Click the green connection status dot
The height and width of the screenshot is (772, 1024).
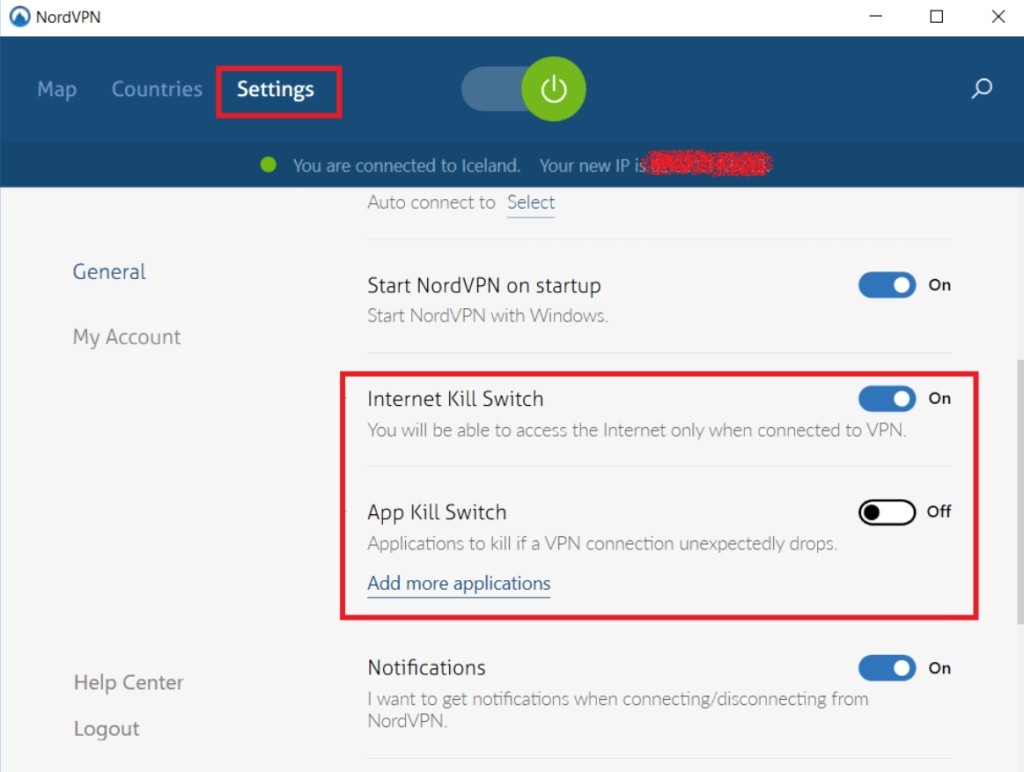coord(268,165)
